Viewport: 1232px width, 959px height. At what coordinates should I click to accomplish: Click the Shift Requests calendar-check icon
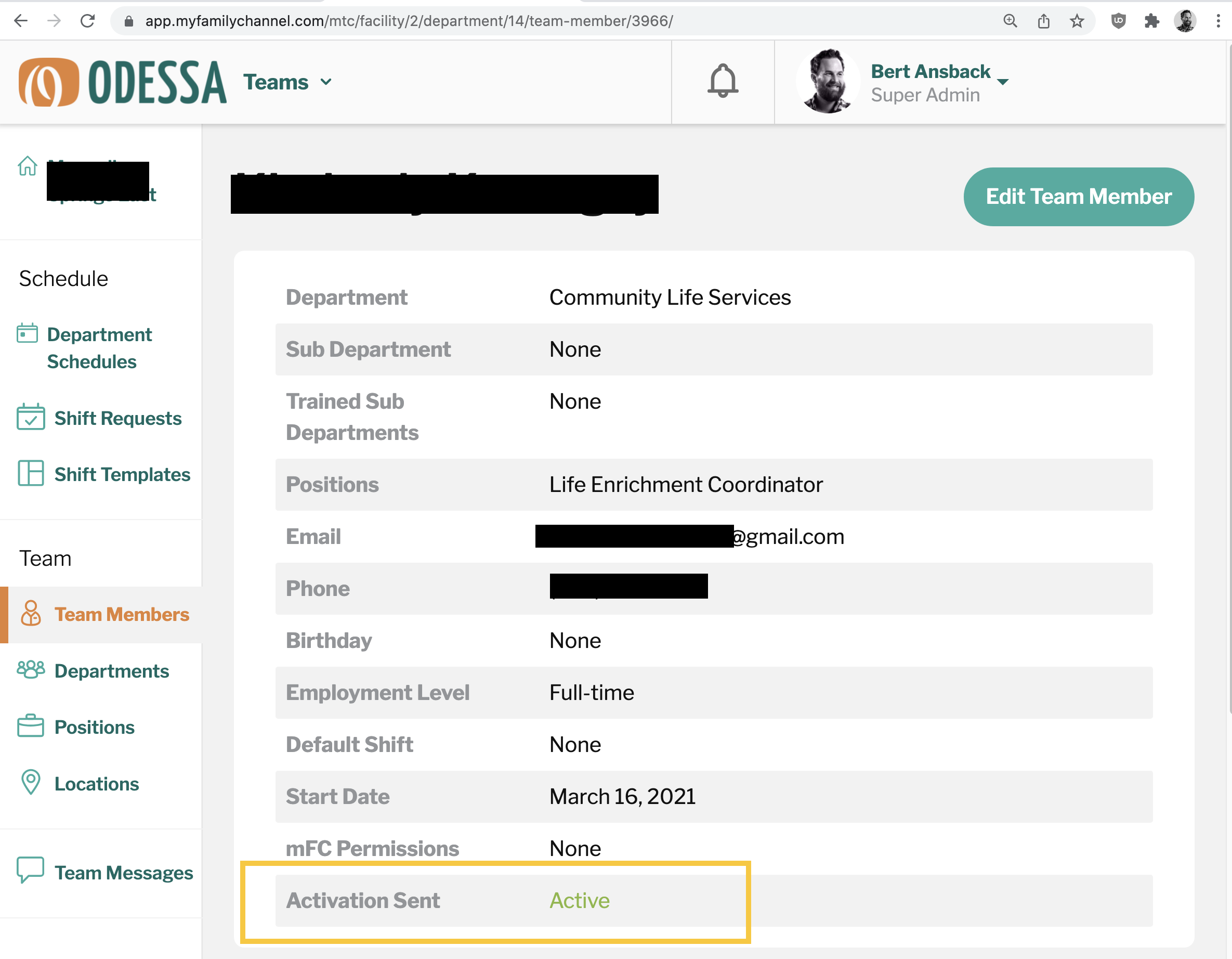[x=31, y=417]
